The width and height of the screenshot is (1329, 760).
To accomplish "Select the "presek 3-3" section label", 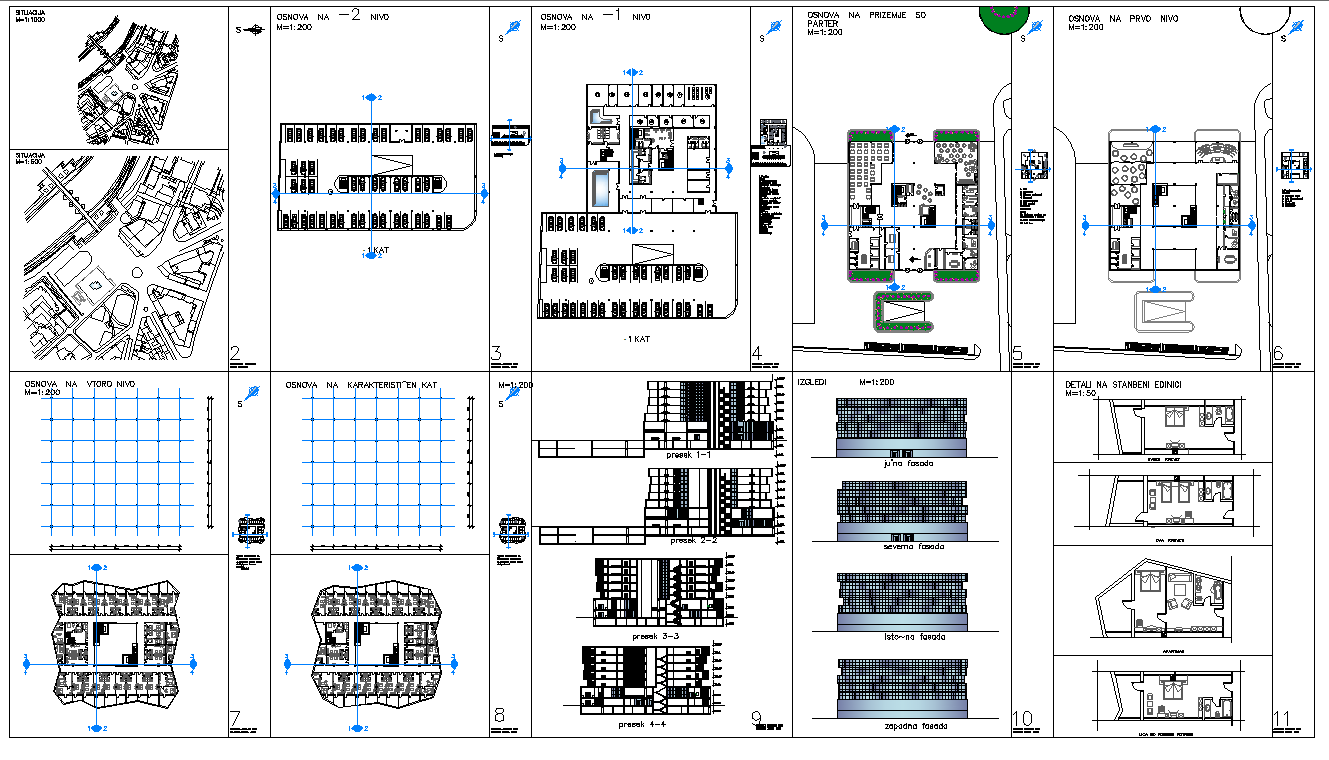I will pyautogui.click(x=656, y=635).
